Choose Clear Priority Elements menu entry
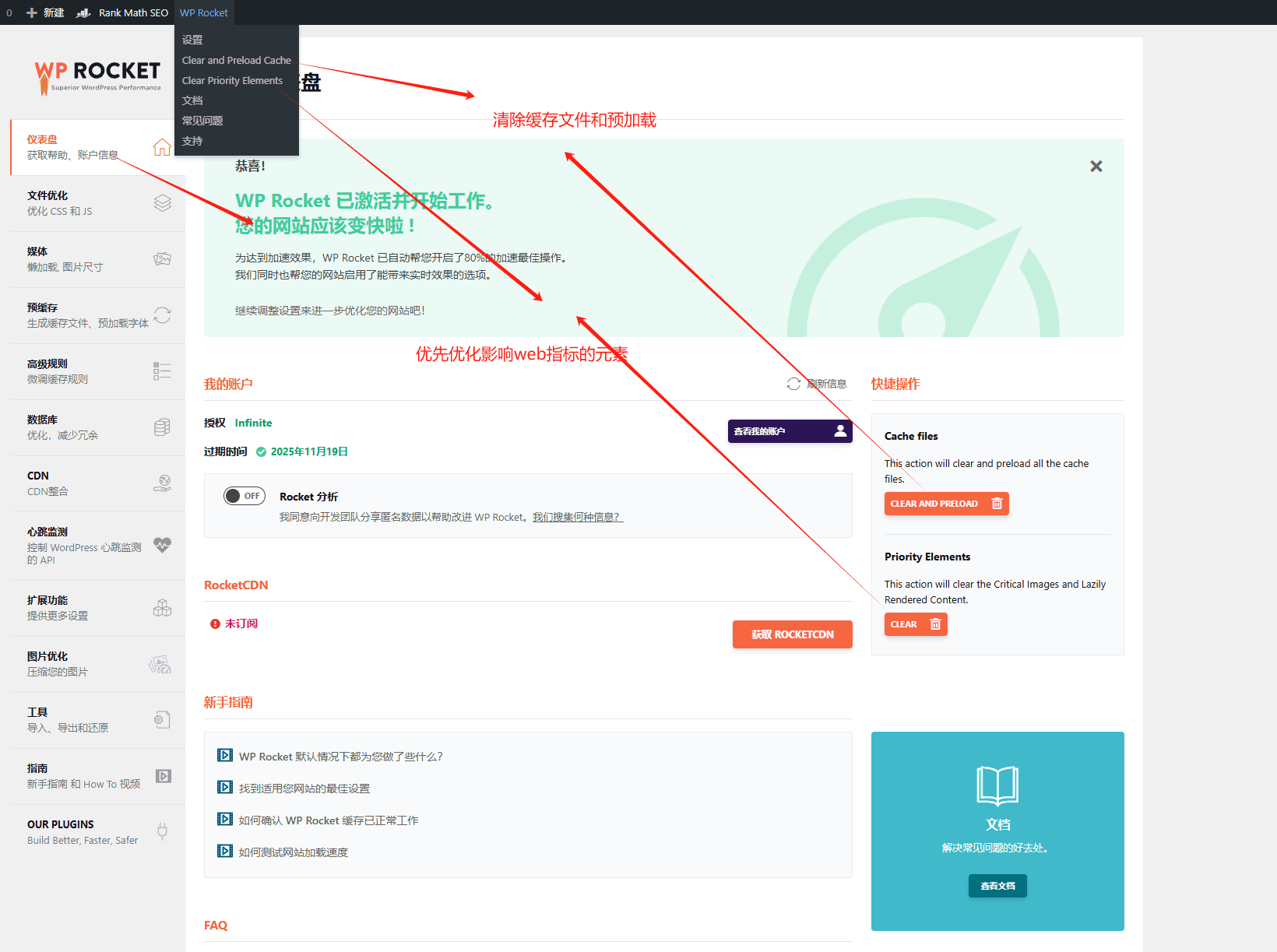 click(237, 80)
